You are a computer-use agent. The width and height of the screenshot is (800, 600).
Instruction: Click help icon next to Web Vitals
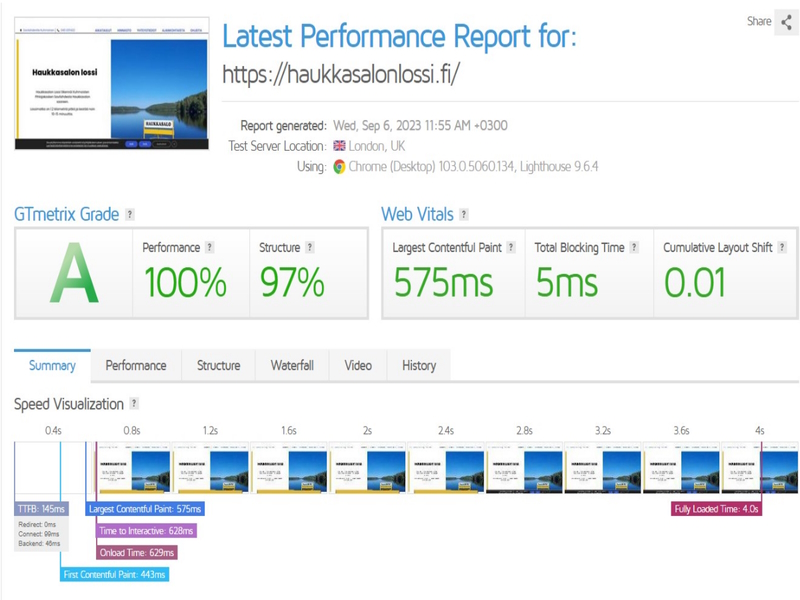[x=464, y=215]
